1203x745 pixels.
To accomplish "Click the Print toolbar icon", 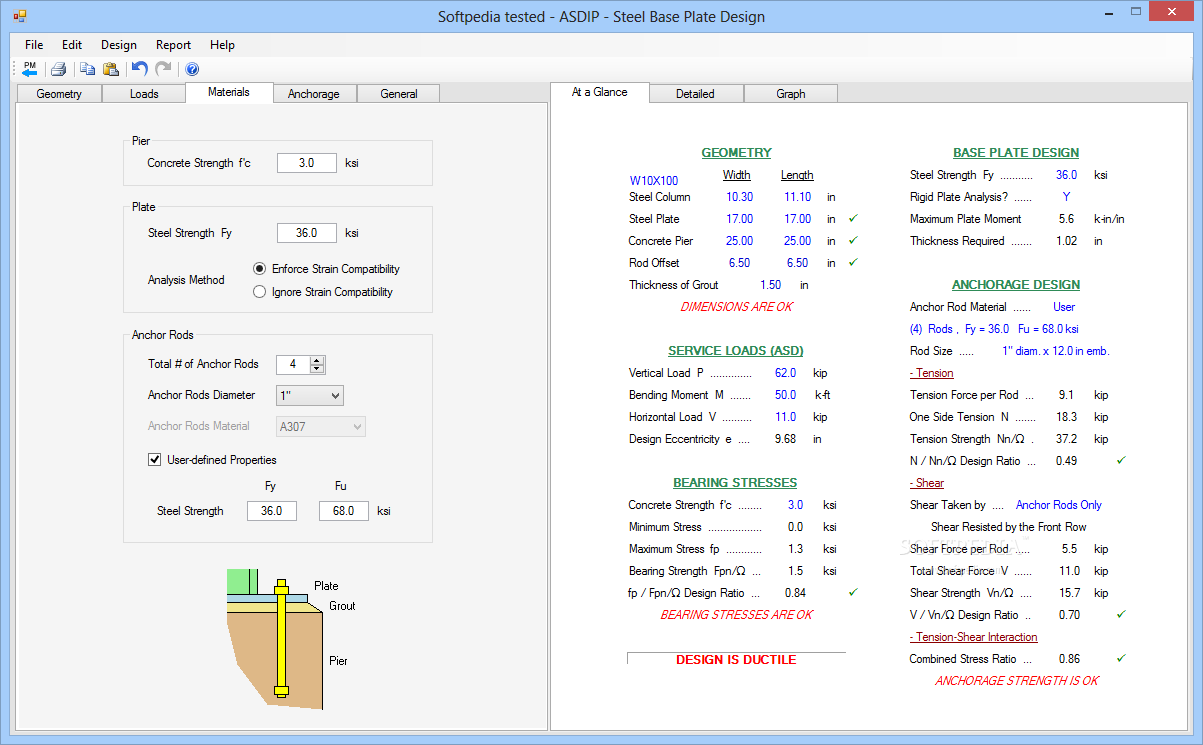I will (59, 69).
